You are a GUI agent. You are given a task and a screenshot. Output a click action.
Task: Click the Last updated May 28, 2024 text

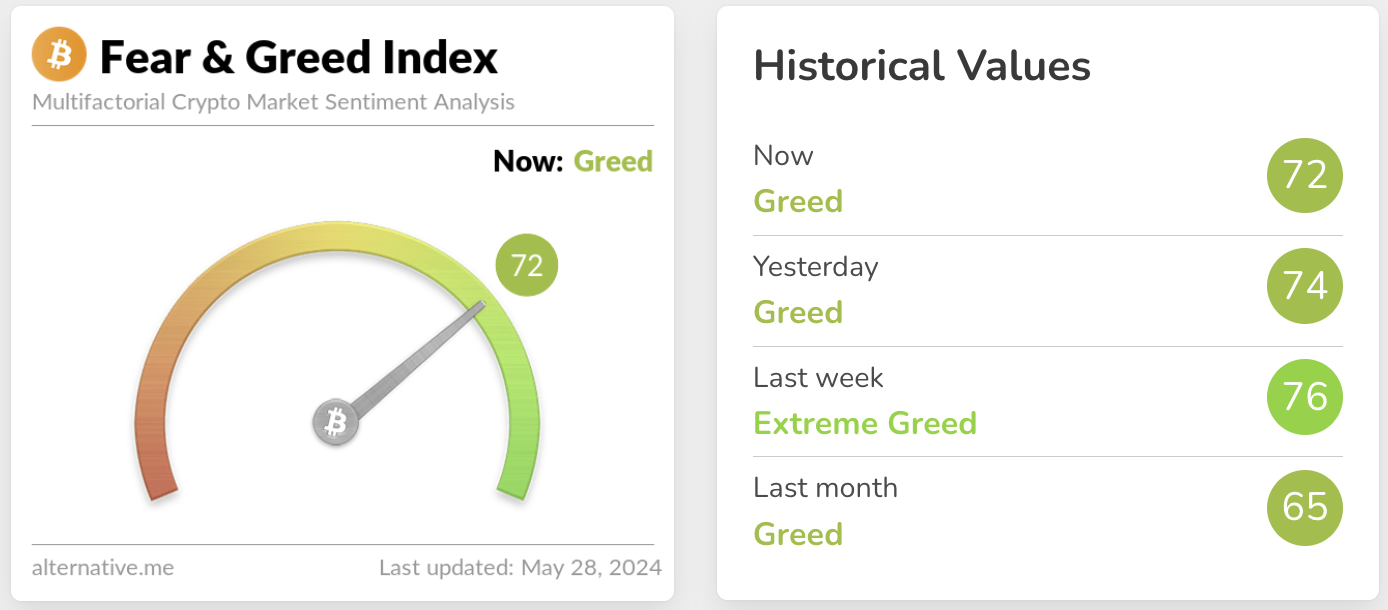(x=520, y=568)
